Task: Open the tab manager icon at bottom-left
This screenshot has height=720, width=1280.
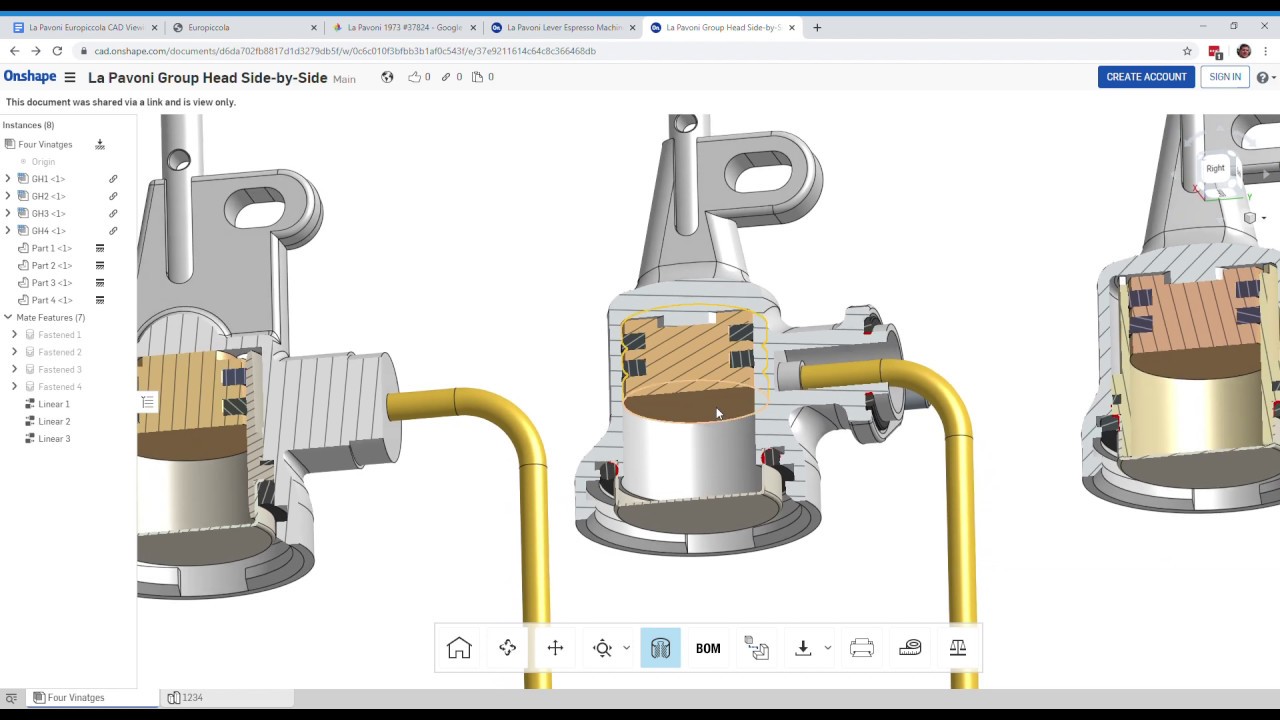Action: 11,697
